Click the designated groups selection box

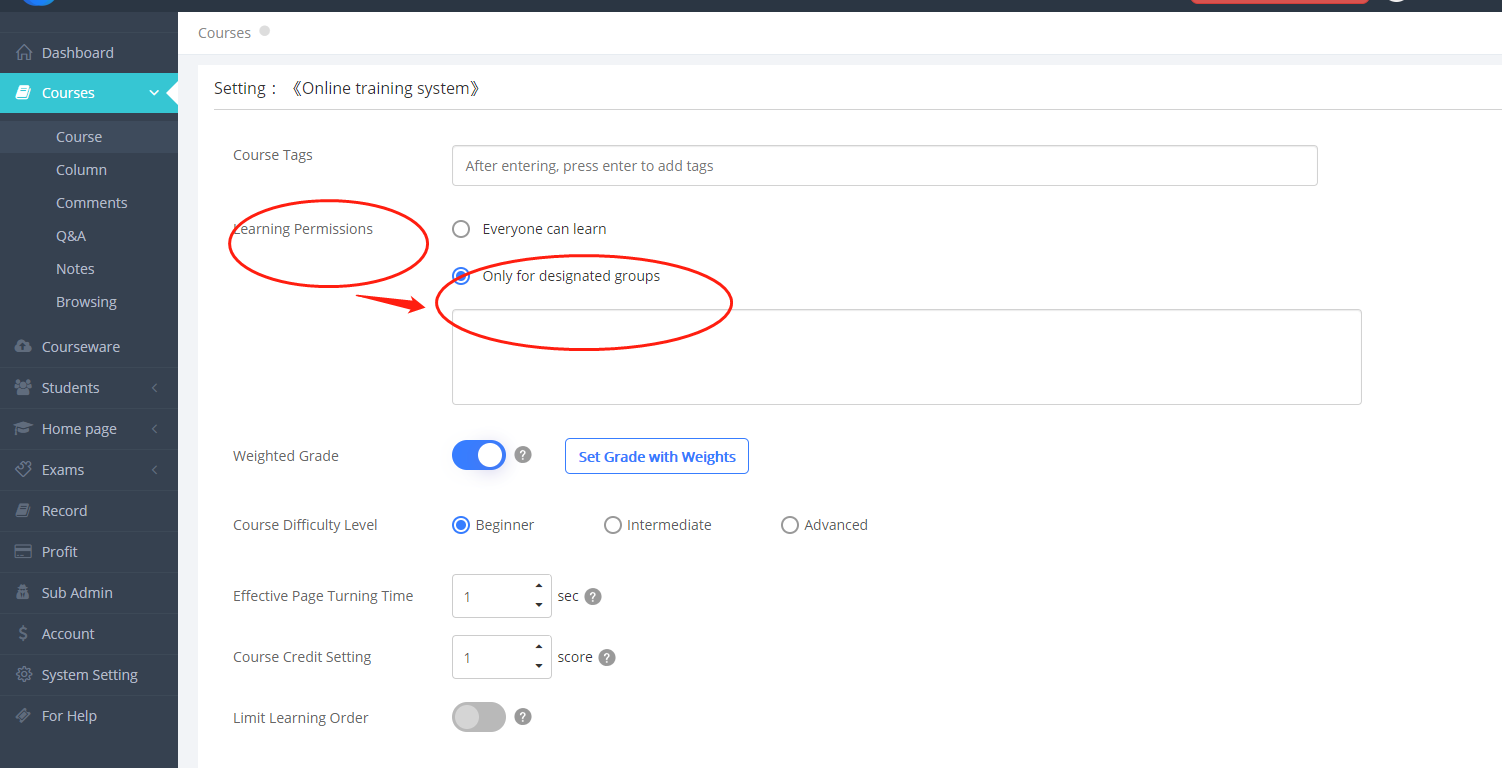pos(906,357)
